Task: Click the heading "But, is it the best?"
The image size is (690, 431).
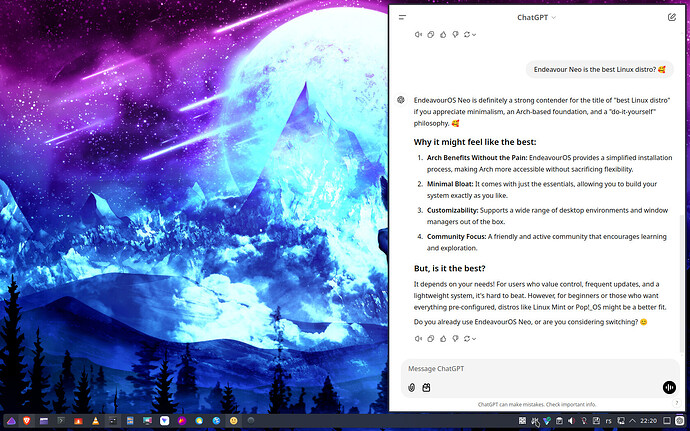Action: [x=449, y=269]
